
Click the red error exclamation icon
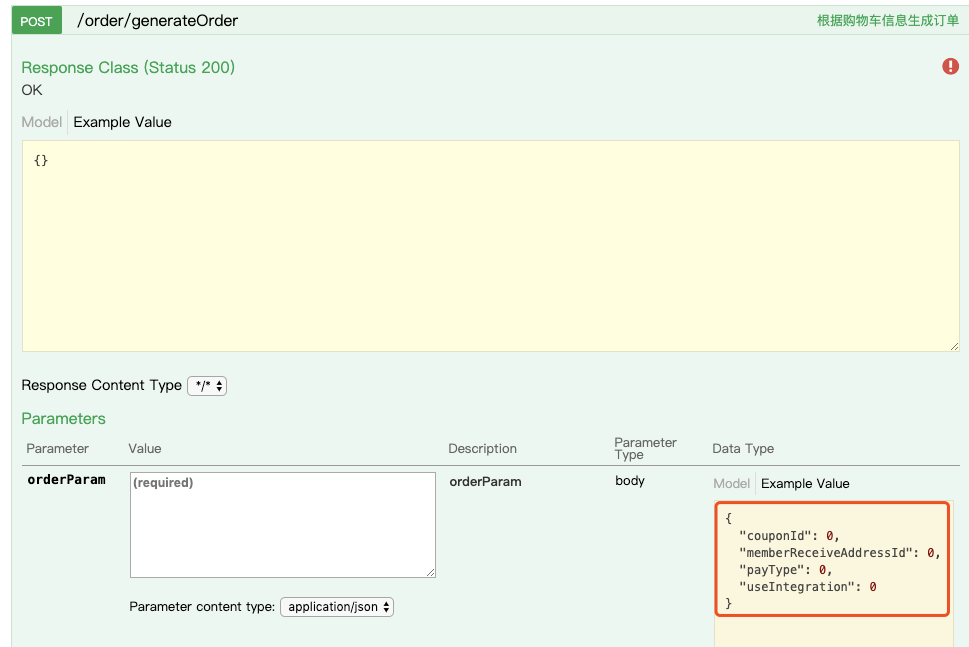tap(950, 66)
